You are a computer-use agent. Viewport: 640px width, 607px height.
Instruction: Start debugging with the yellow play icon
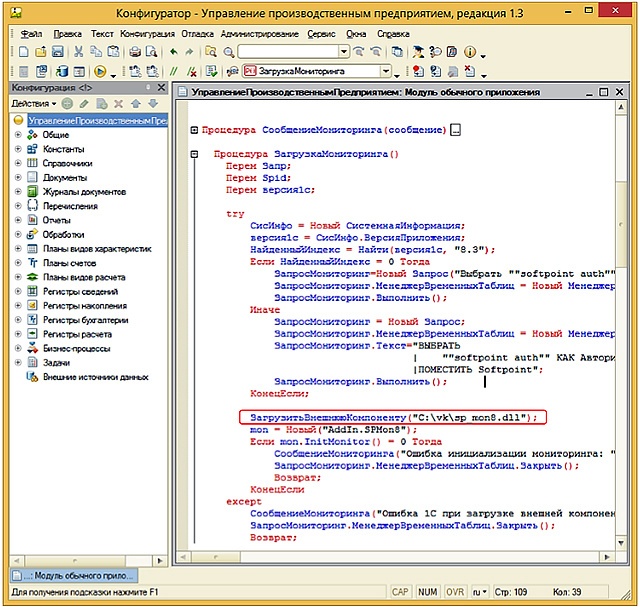click(100, 72)
